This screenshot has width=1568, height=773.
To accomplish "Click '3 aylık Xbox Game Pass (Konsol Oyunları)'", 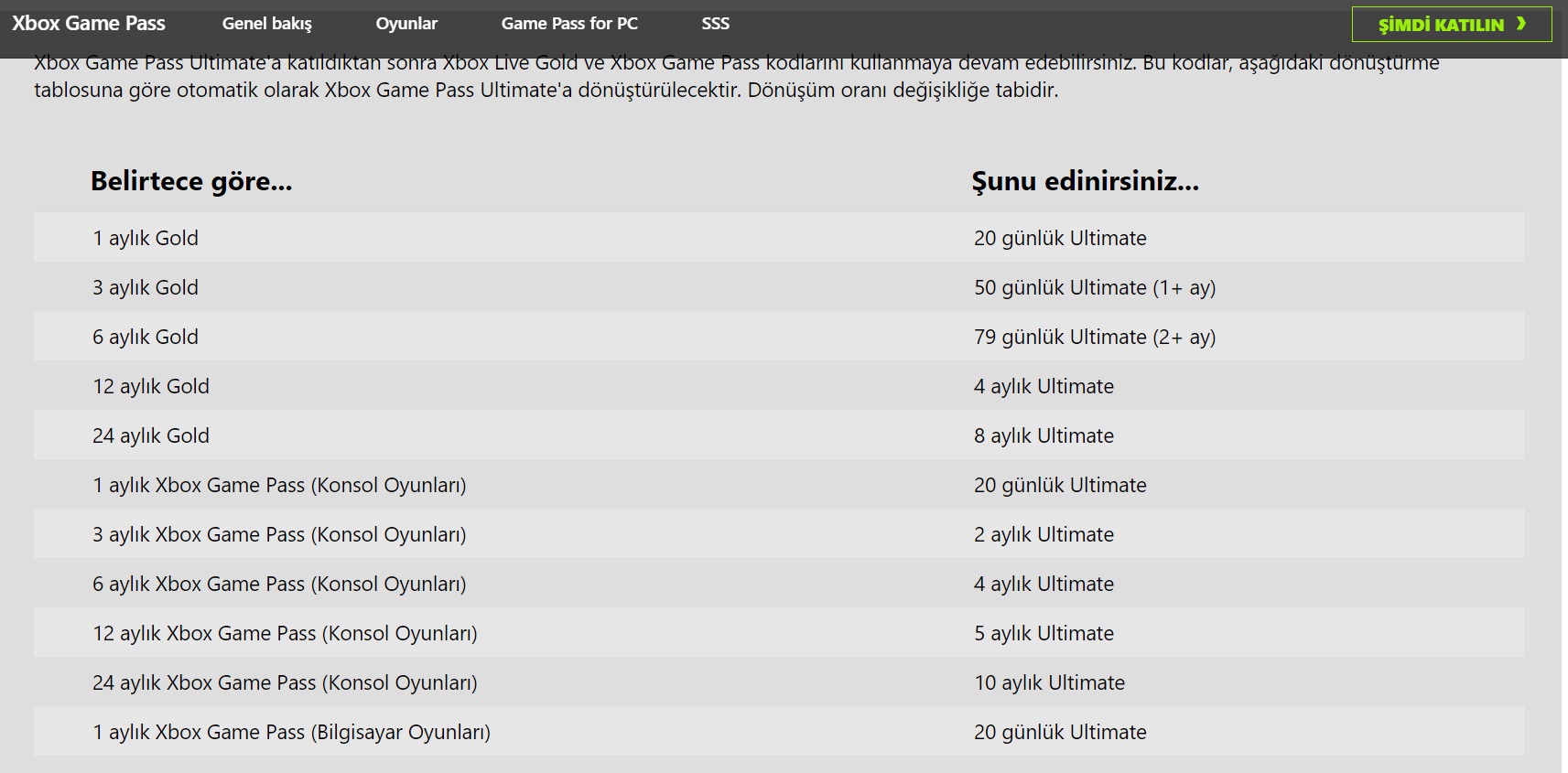I will point(279,534).
